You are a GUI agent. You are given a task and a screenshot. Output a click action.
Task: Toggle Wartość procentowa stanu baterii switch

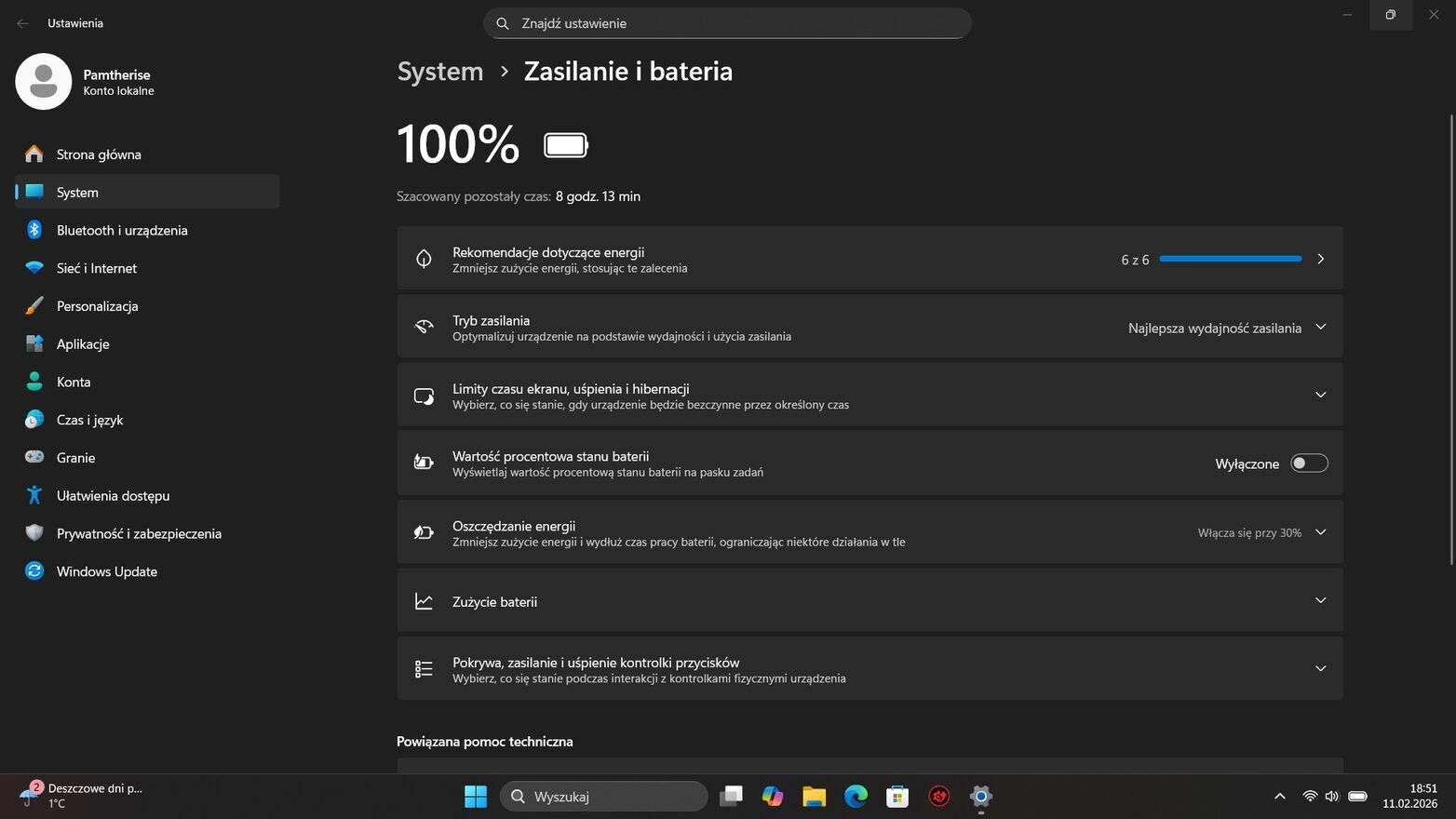1308,463
